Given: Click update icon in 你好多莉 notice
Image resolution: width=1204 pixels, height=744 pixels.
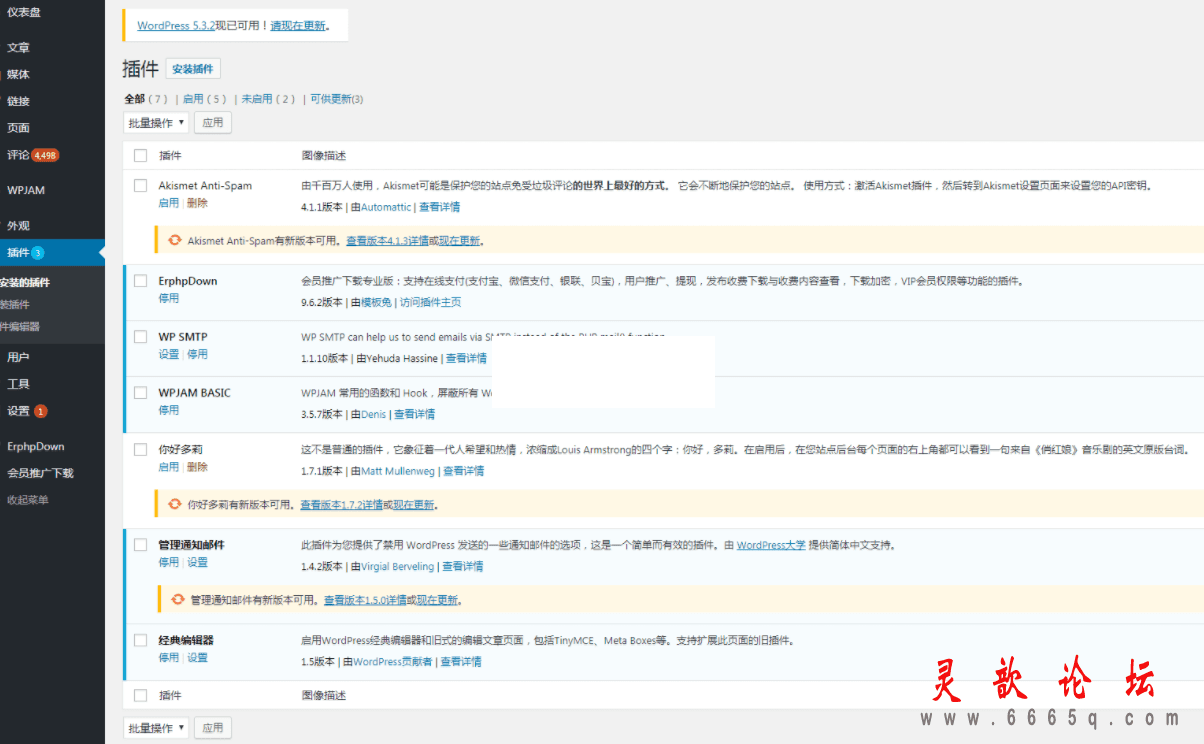Looking at the screenshot, I should tap(174, 504).
